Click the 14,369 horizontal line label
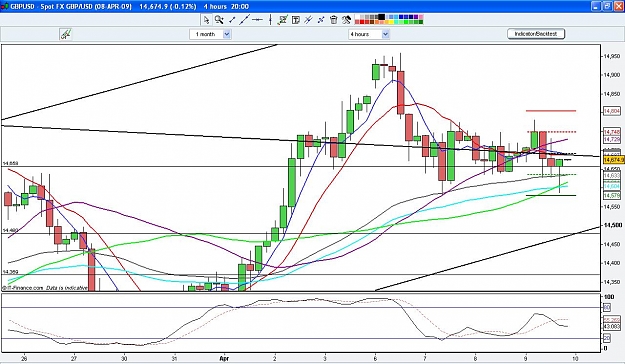Viewport: 625px width, 364px height. click(10, 272)
